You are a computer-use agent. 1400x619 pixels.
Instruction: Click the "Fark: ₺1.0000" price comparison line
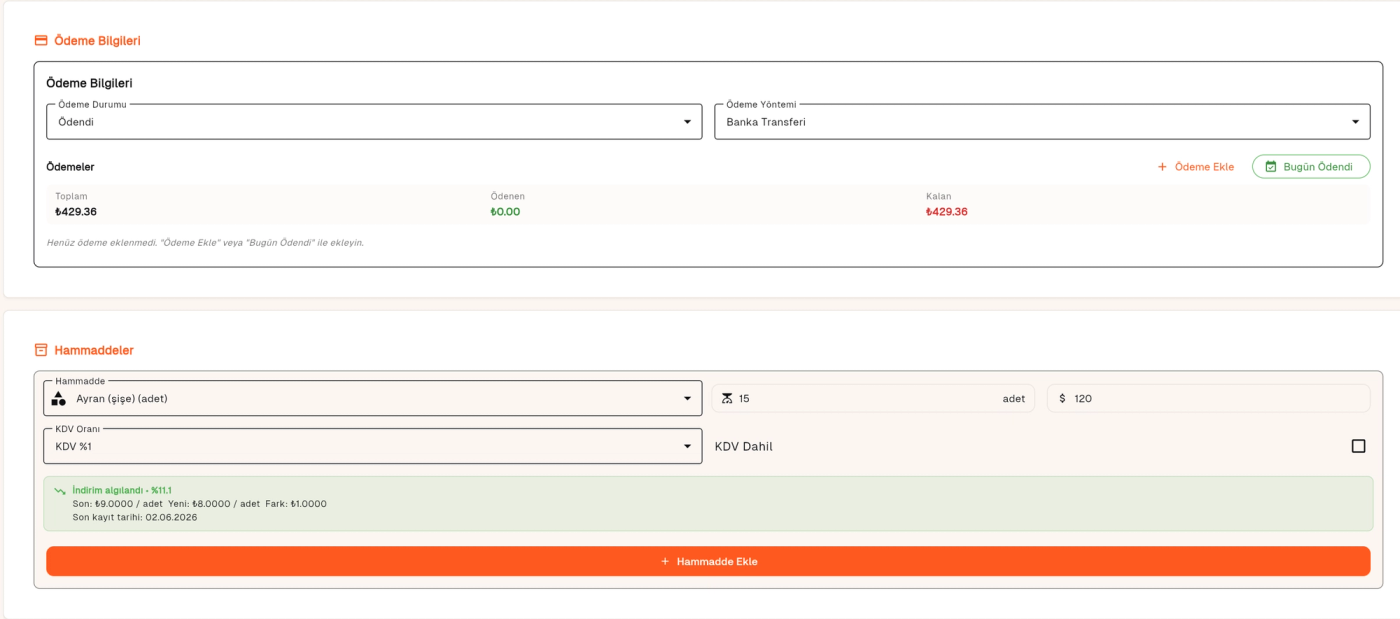pyautogui.click(x=296, y=504)
